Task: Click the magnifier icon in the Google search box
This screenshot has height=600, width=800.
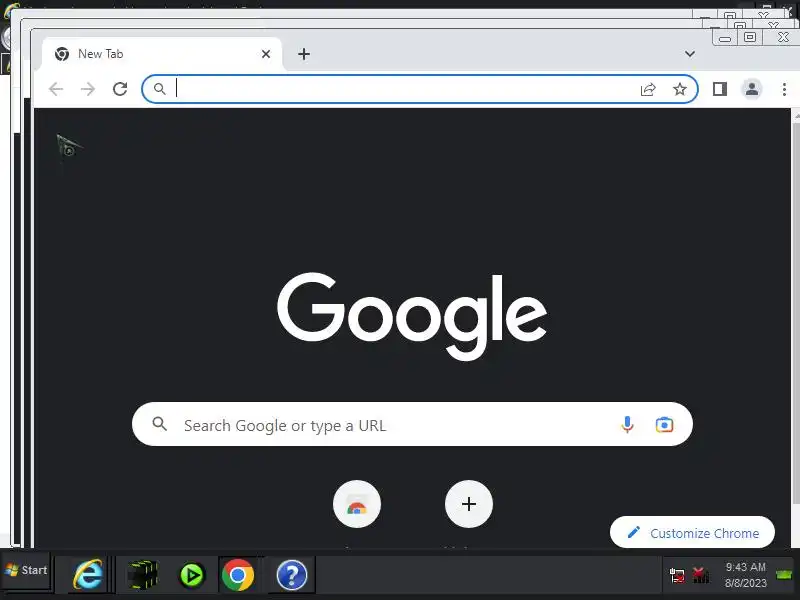Action: (x=160, y=423)
